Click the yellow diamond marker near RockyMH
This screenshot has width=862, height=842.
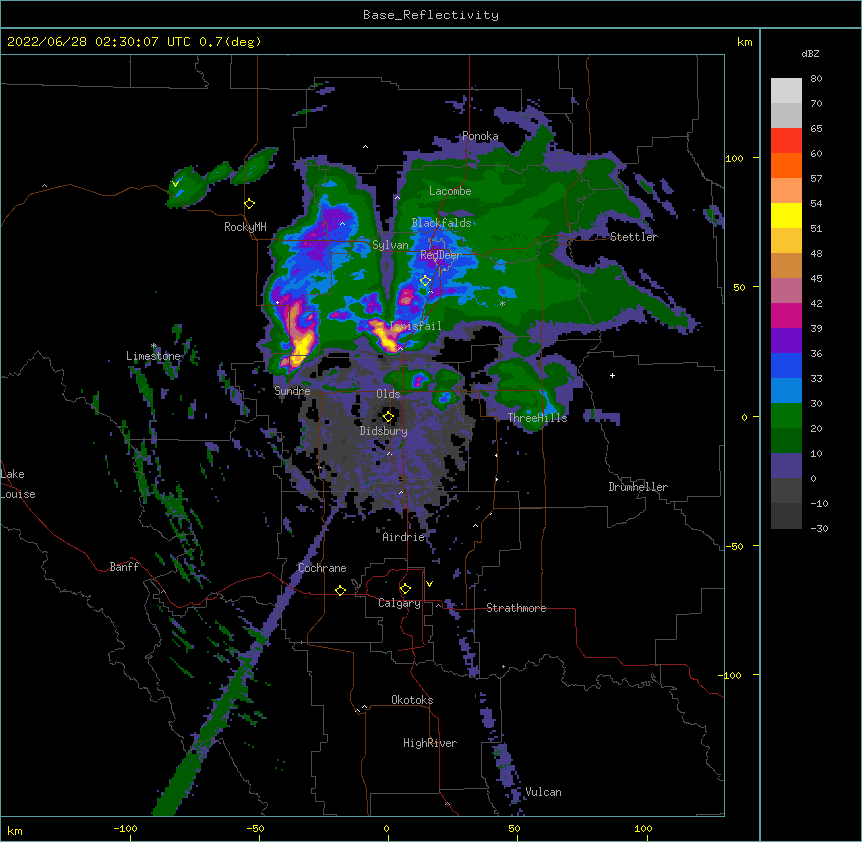click(250, 204)
